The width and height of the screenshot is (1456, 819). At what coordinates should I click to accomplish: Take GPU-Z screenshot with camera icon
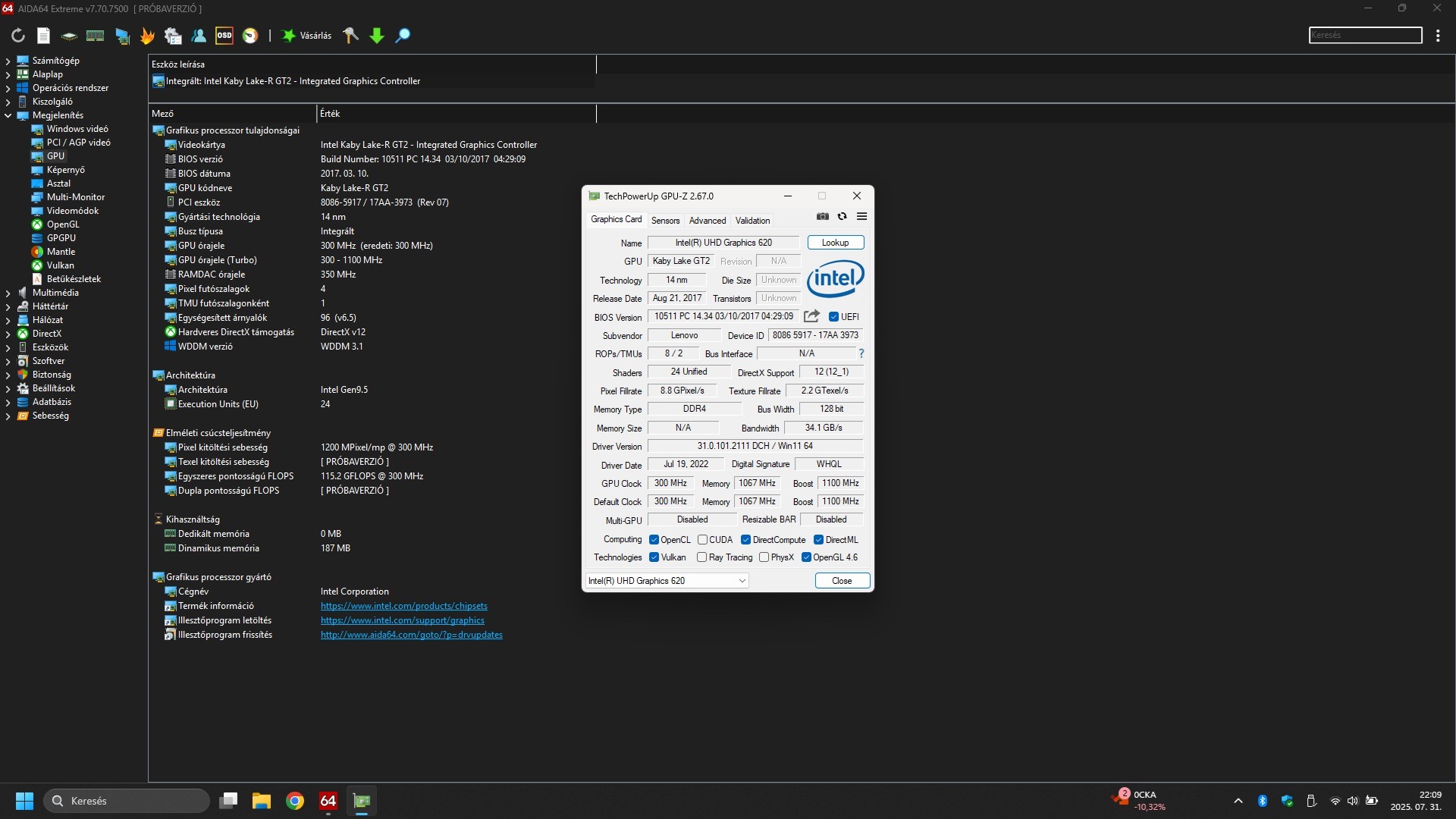coord(823,217)
